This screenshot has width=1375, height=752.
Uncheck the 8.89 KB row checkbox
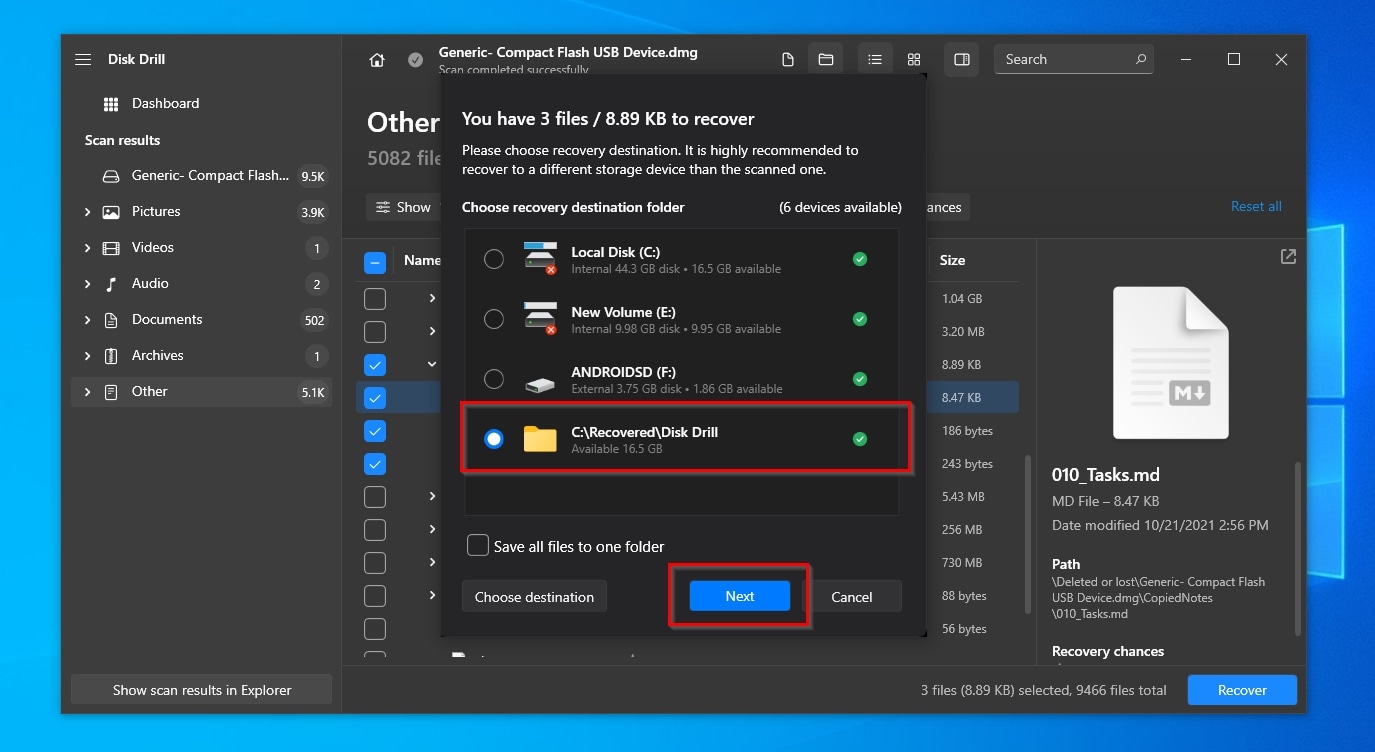[x=374, y=364]
